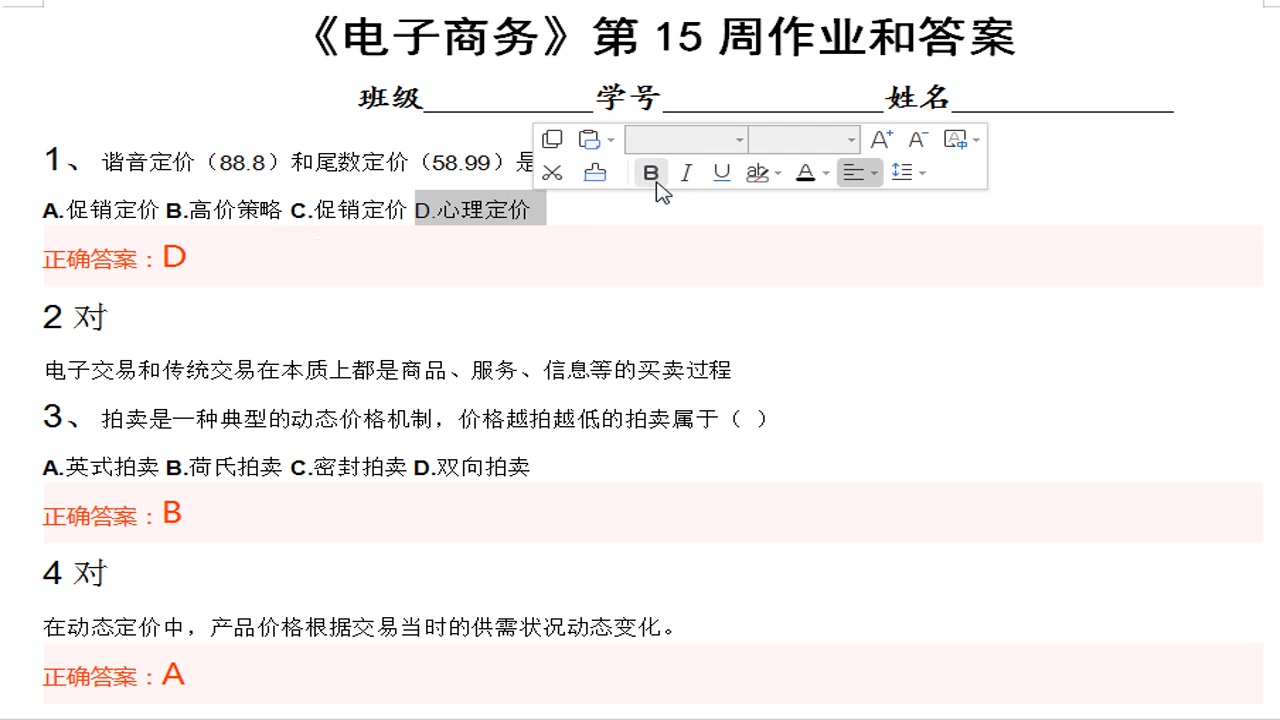
Task: Click option 'C.促销定价' in question 1
Action: pyautogui.click(x=349, y=210)
